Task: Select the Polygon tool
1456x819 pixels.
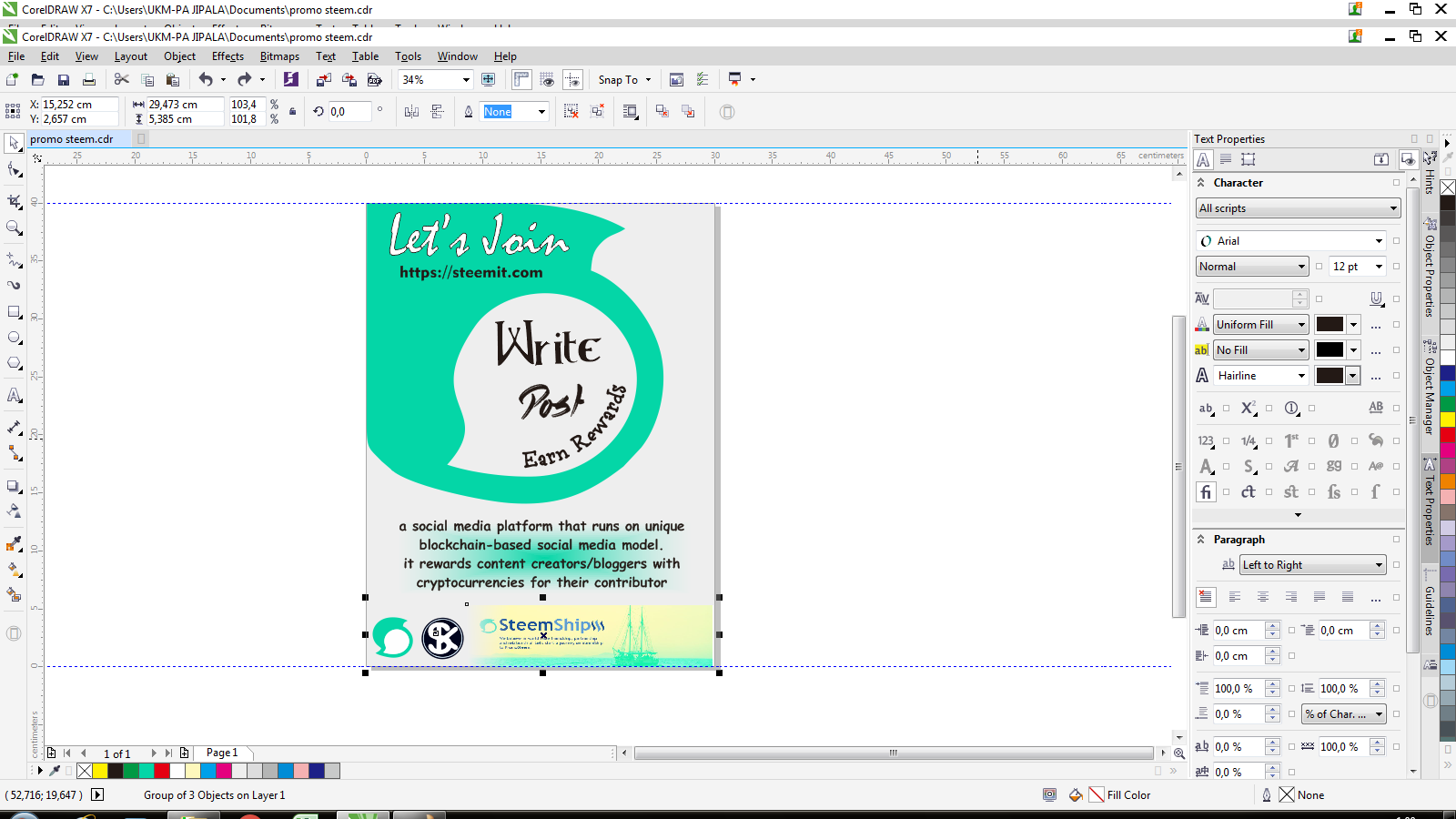Action: coord(15,363)
